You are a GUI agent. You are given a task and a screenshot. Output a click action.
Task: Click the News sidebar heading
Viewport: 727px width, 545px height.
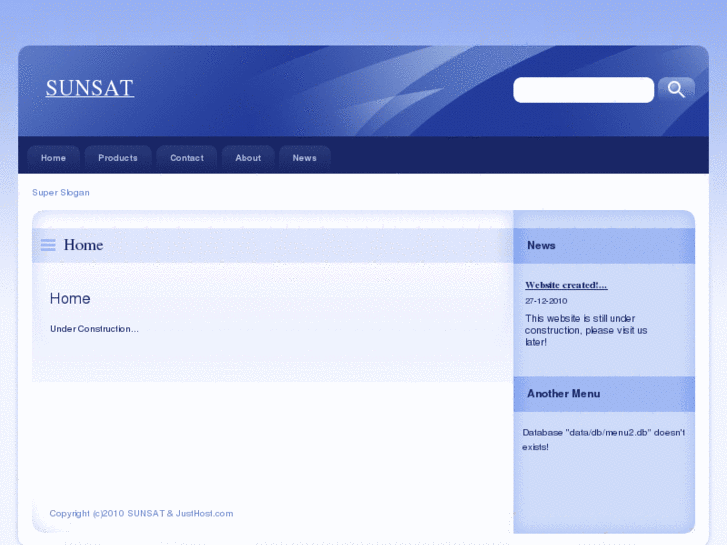pyautogui.click(x=541, y=245)
